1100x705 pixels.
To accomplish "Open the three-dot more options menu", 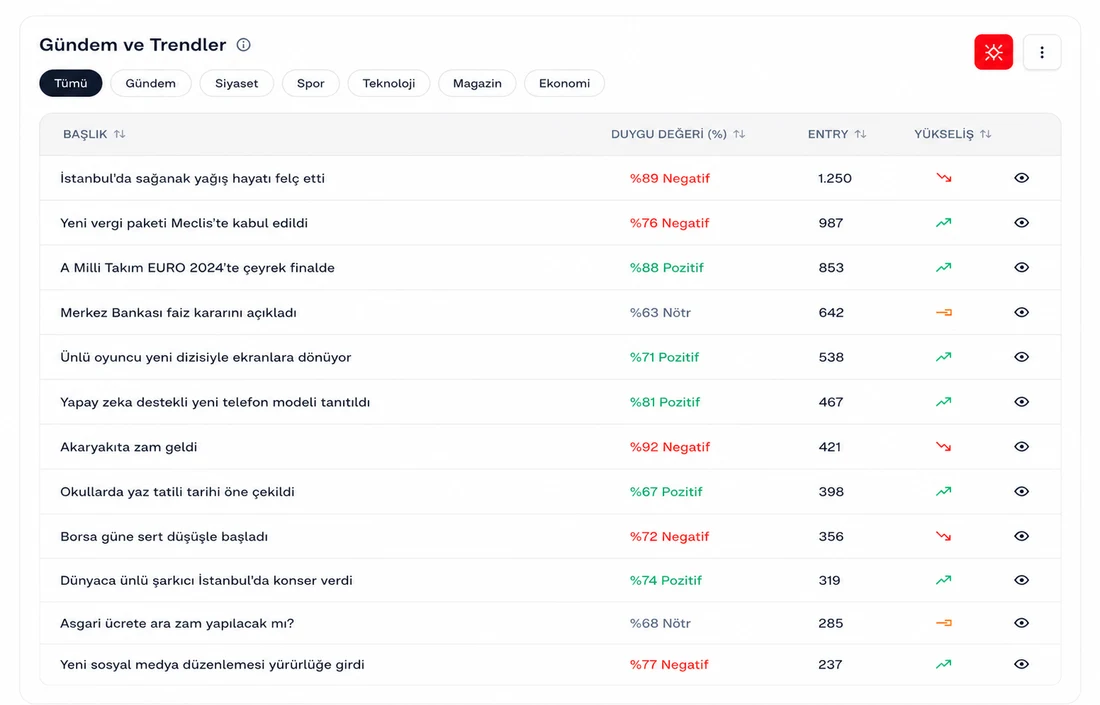I will (x=1041, y=52).
